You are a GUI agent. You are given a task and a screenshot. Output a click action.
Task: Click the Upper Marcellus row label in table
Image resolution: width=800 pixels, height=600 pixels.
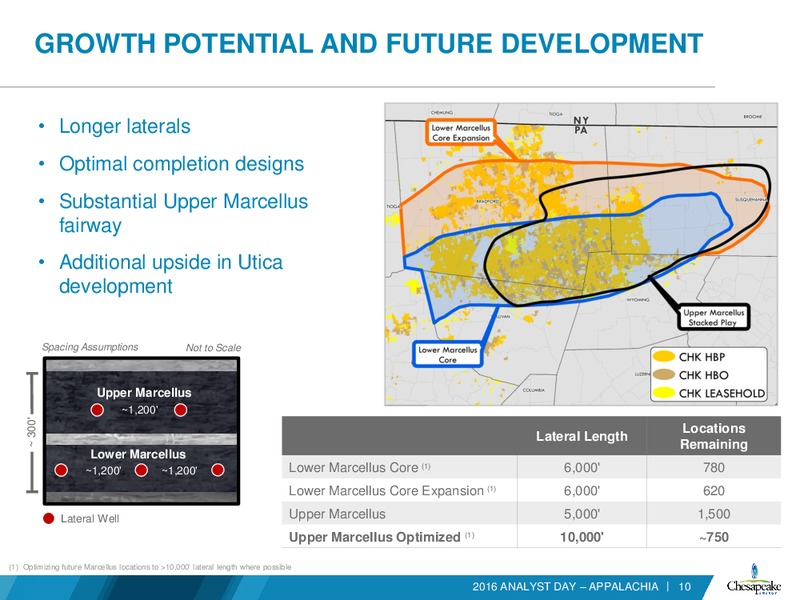click(x=337, y=514)
